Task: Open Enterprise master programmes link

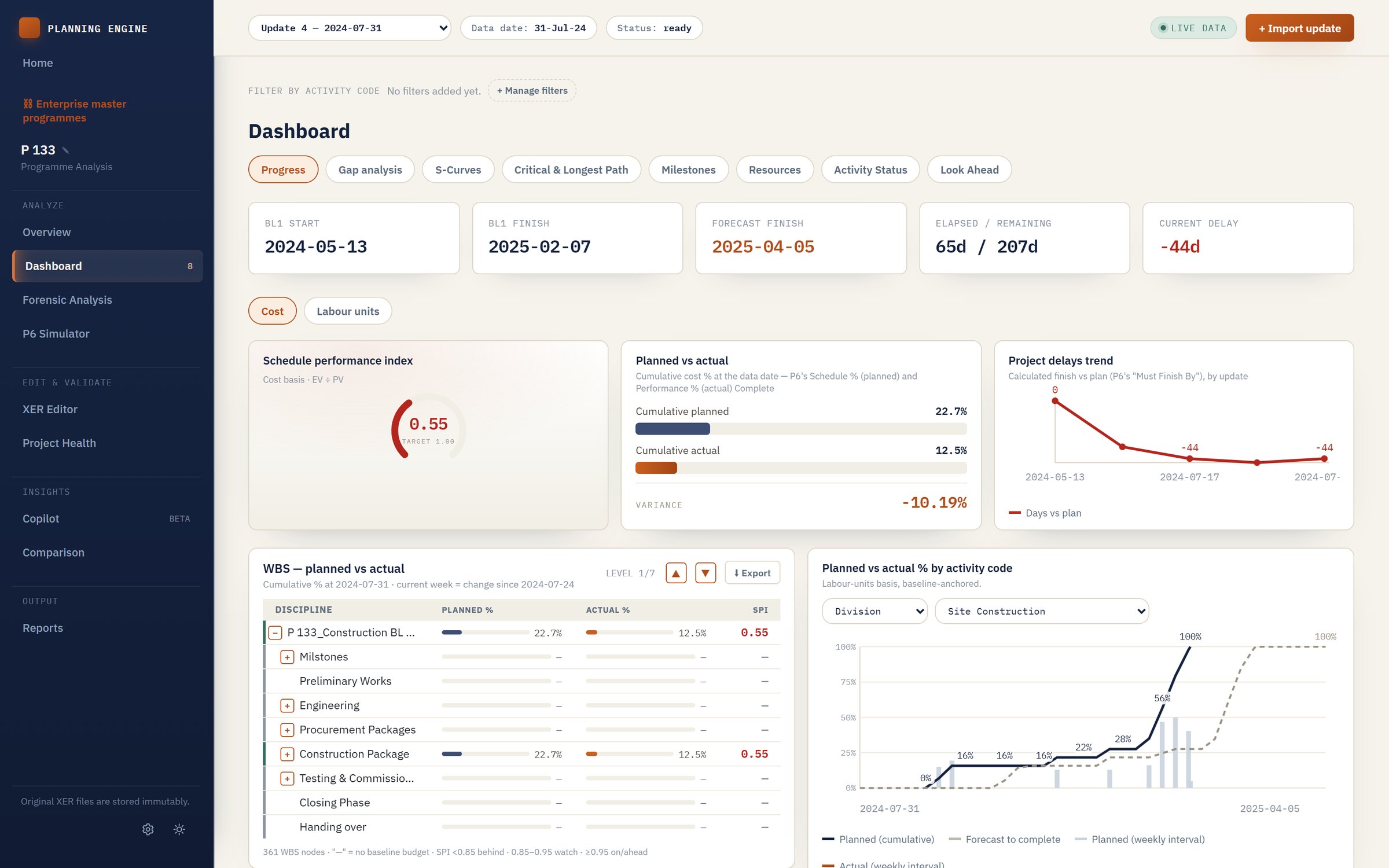Action: coord(74,111)
